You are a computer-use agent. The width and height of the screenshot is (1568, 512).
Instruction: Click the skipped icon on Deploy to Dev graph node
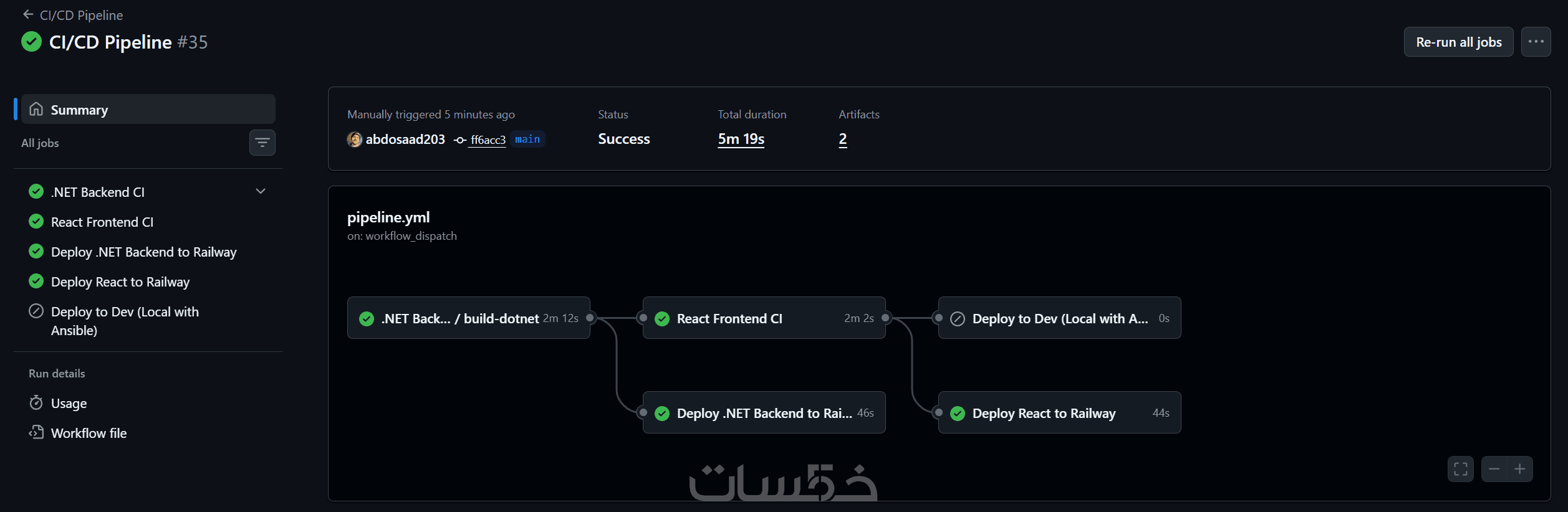958,319
